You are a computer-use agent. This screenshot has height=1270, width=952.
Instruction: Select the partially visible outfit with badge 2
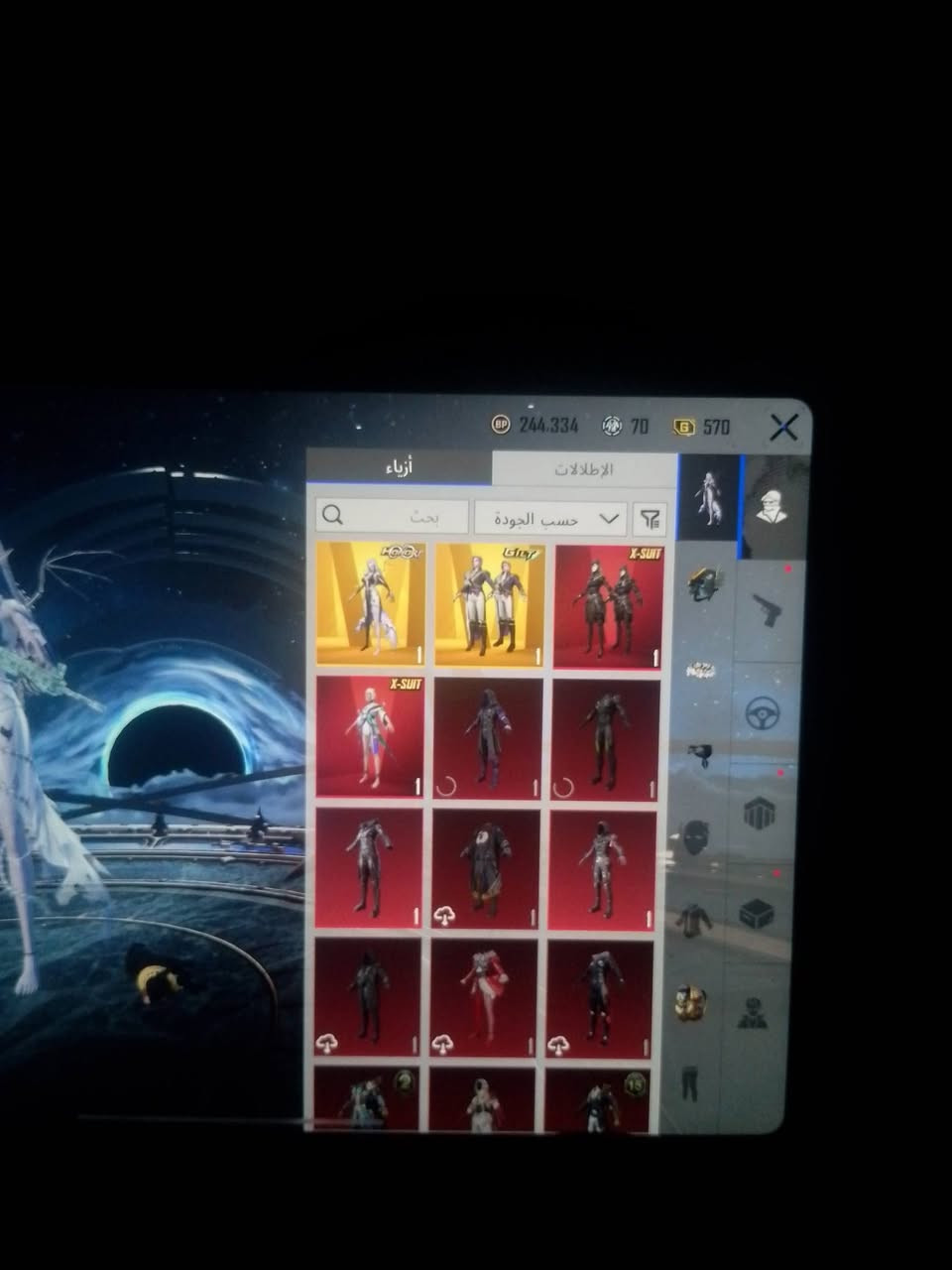point(367,1097)
